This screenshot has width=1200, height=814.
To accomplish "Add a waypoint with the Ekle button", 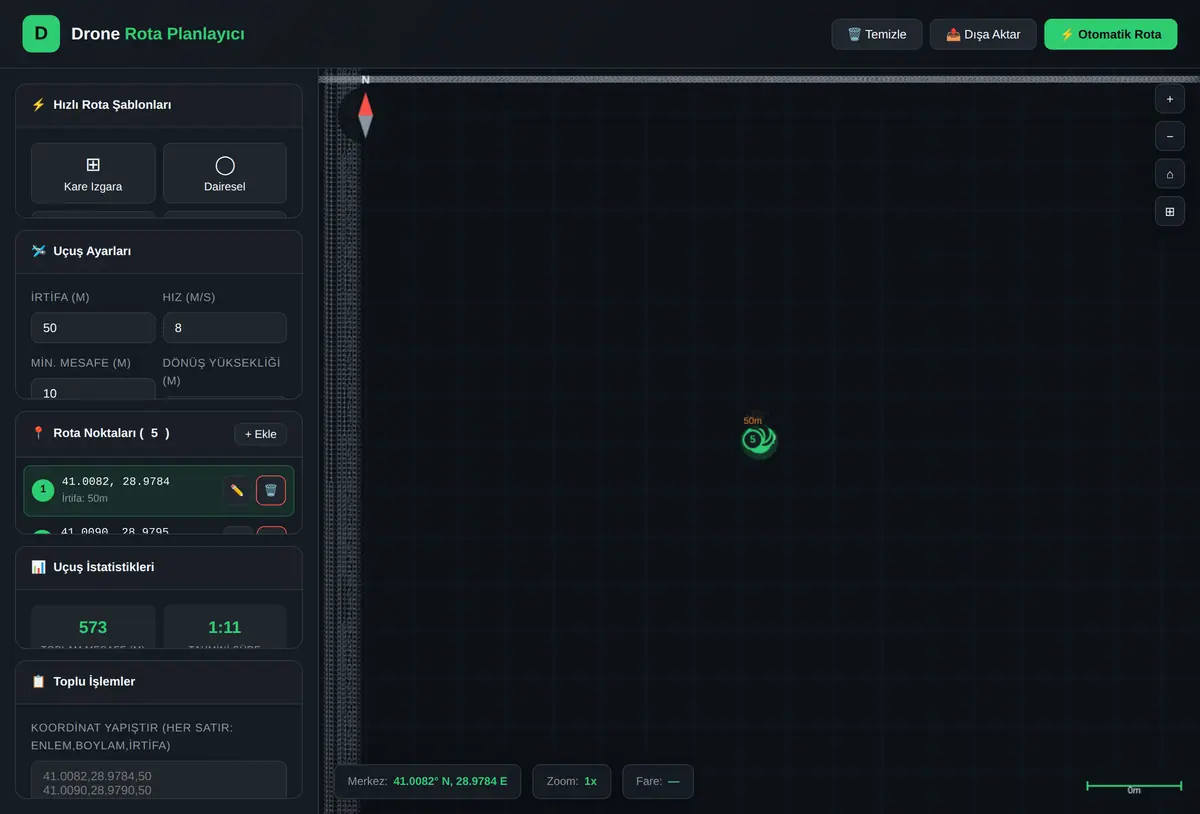I will tap(261, 434).
